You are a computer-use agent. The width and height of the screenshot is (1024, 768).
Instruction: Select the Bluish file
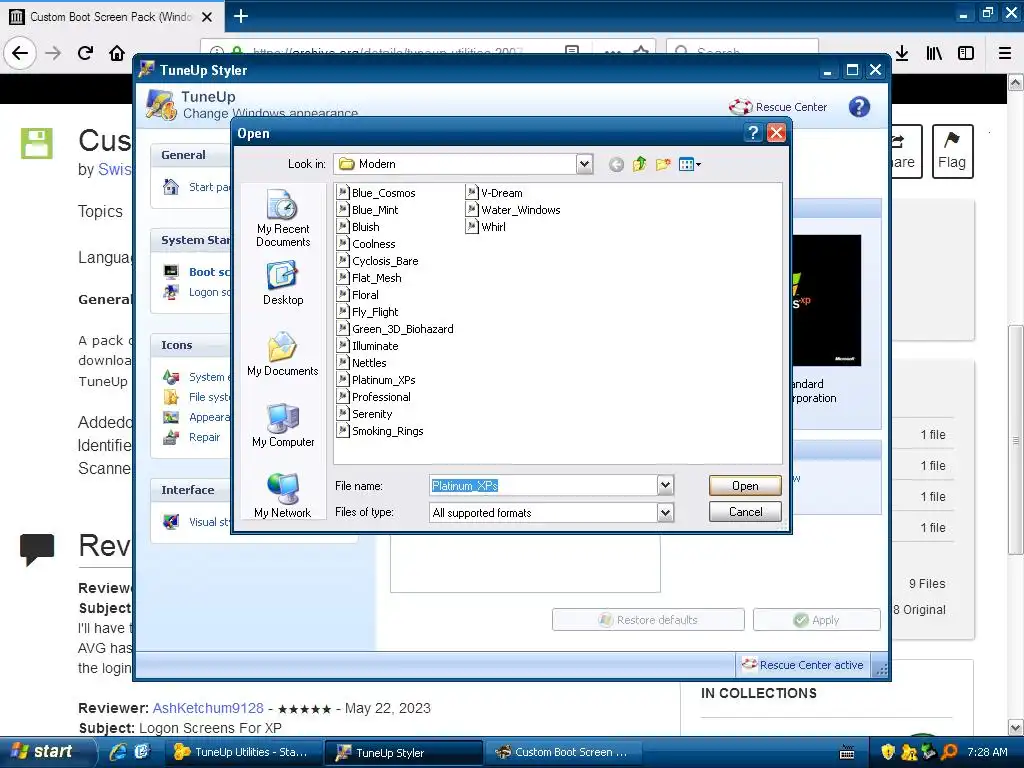tap(358, 227)
